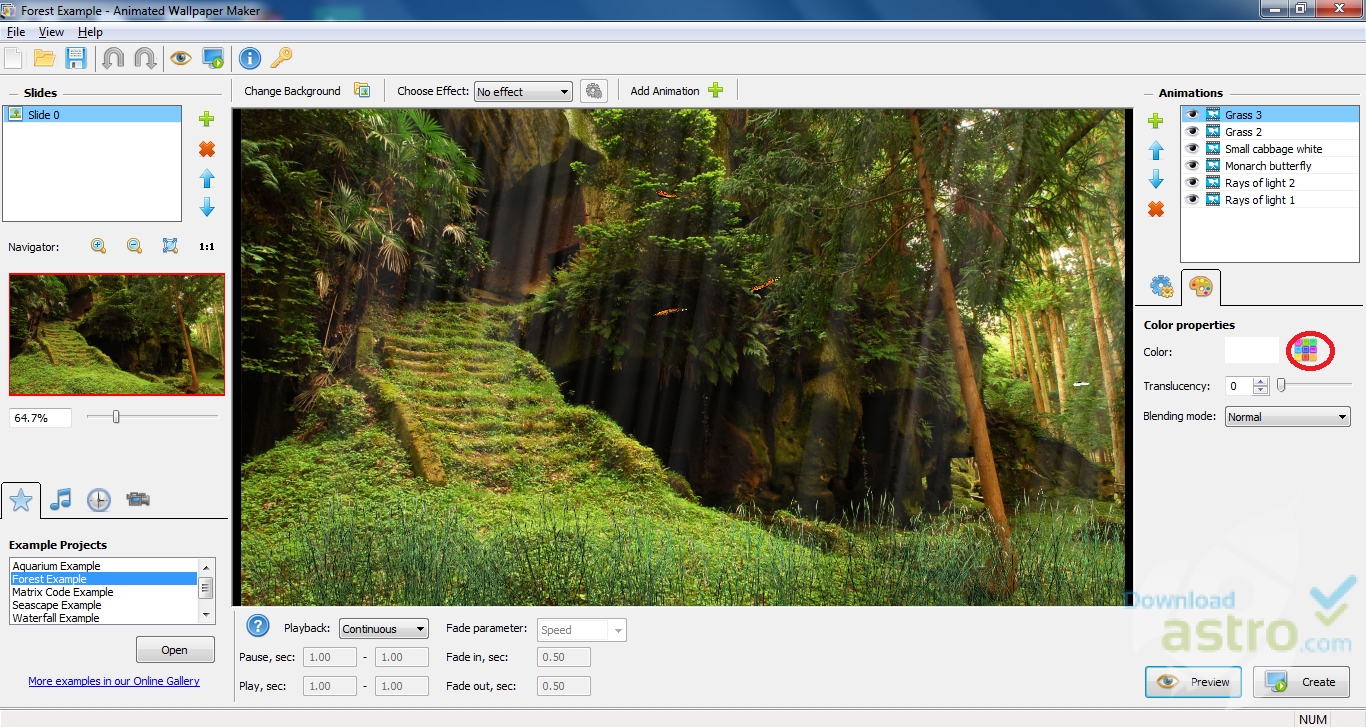Screen dimensions: 1366x728
Task: Expand the Blending mode dropdown
Action: [x=1287, y=417]
